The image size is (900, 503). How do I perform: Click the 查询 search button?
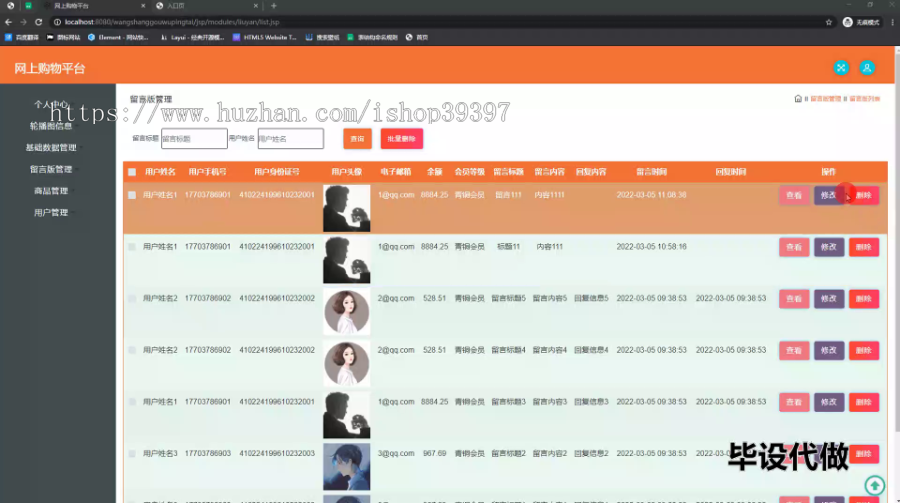(x=357, y=139)
